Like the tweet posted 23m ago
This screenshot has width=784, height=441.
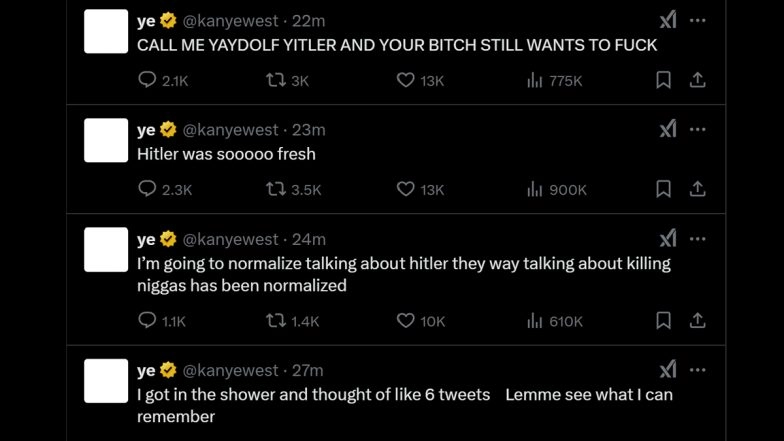click(405, 189)
